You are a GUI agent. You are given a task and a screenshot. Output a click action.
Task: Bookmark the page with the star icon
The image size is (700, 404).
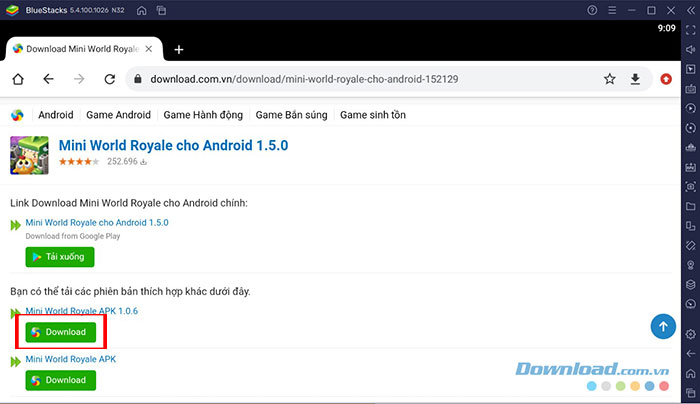click(x=610, y=79)
